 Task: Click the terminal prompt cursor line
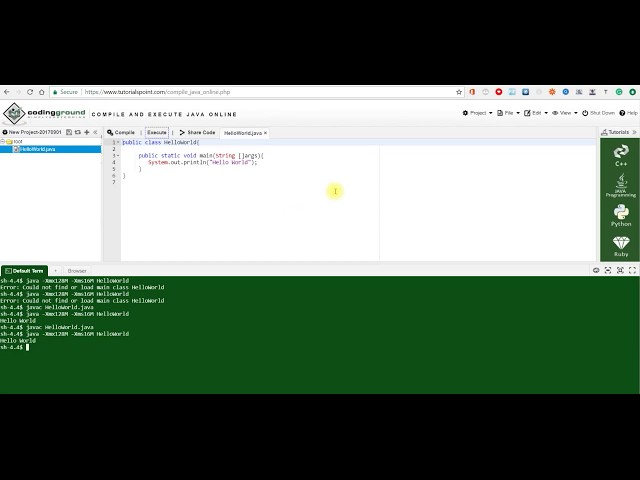pos(15,347)
